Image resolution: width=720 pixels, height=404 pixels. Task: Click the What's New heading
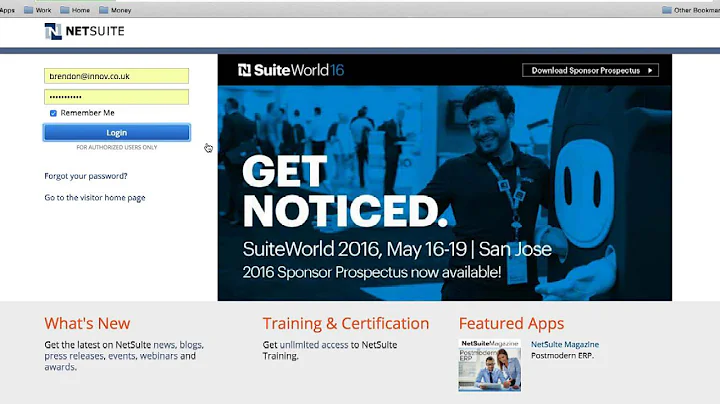click(87, 324)
